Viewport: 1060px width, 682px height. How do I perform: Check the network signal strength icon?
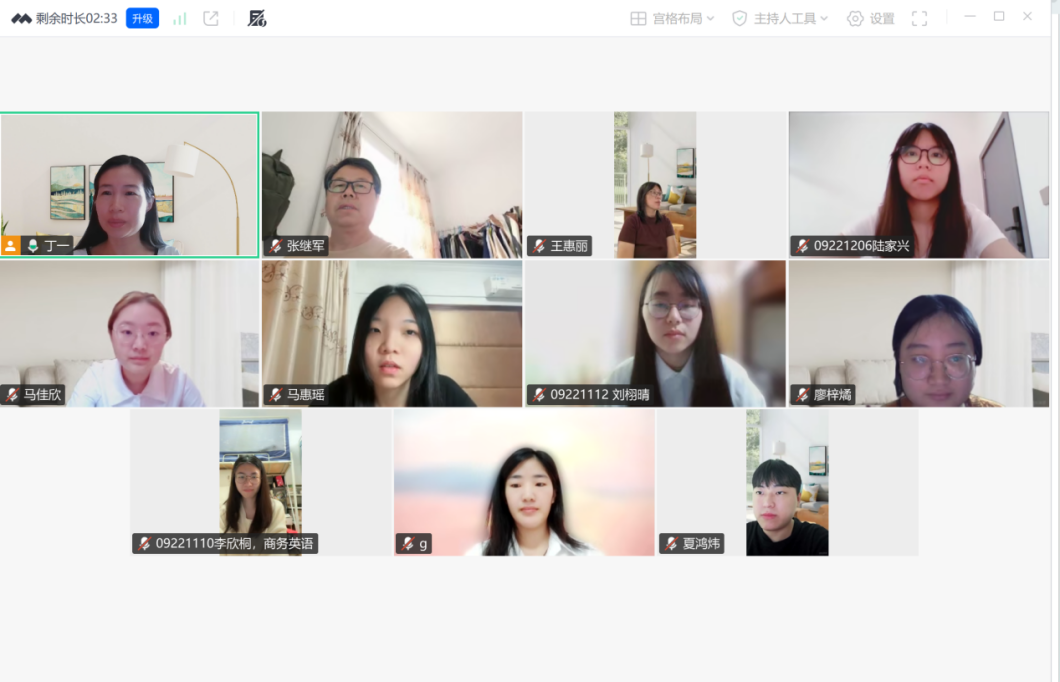pyautogui.click(x=180, y=18)
